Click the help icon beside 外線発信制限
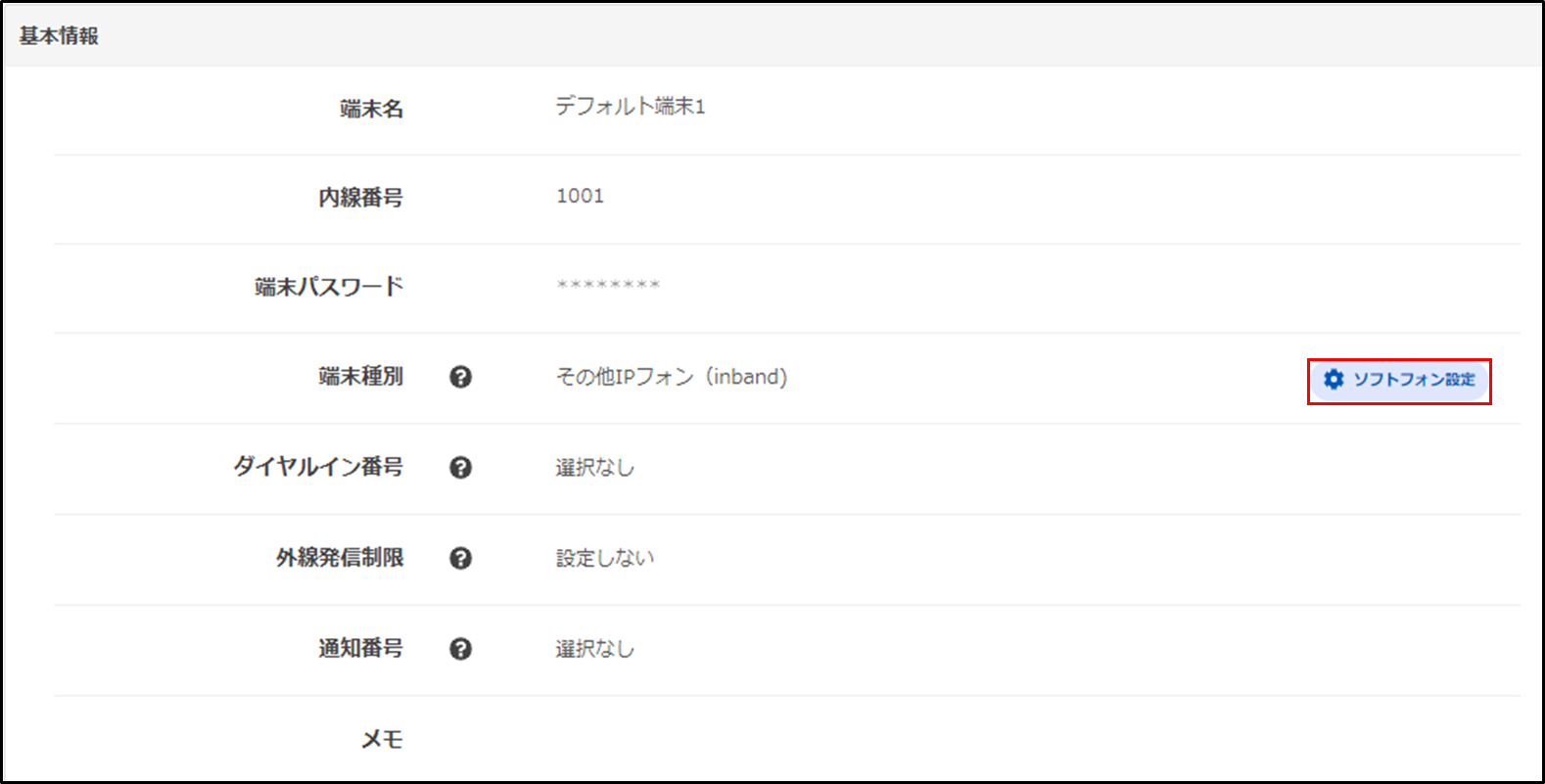The image size is (1545, 784). 460,558
